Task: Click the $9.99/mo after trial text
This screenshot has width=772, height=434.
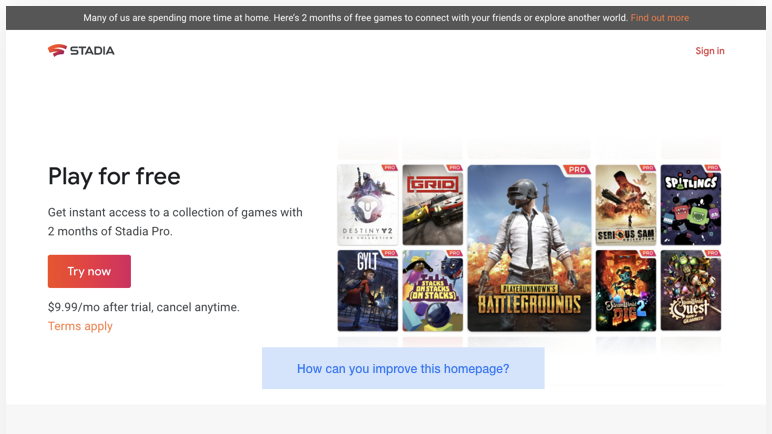Action: pos(144,307)
